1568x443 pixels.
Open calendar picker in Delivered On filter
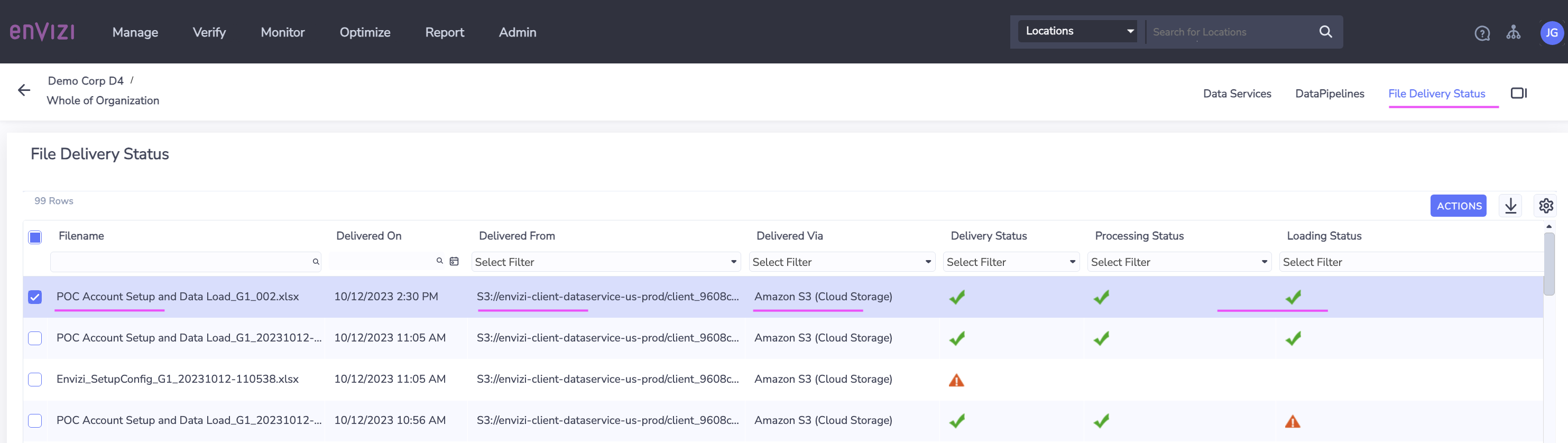[454, 261]
